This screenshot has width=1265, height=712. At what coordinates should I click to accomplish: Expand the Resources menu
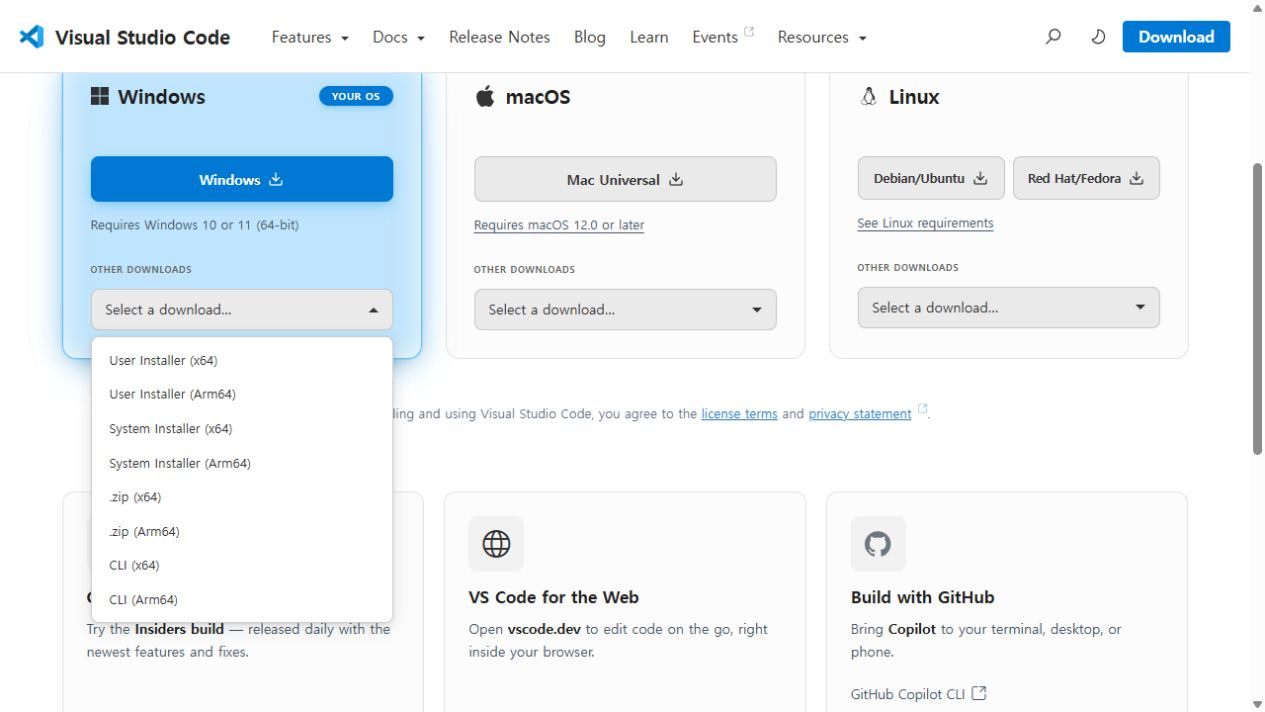point(822,37)
